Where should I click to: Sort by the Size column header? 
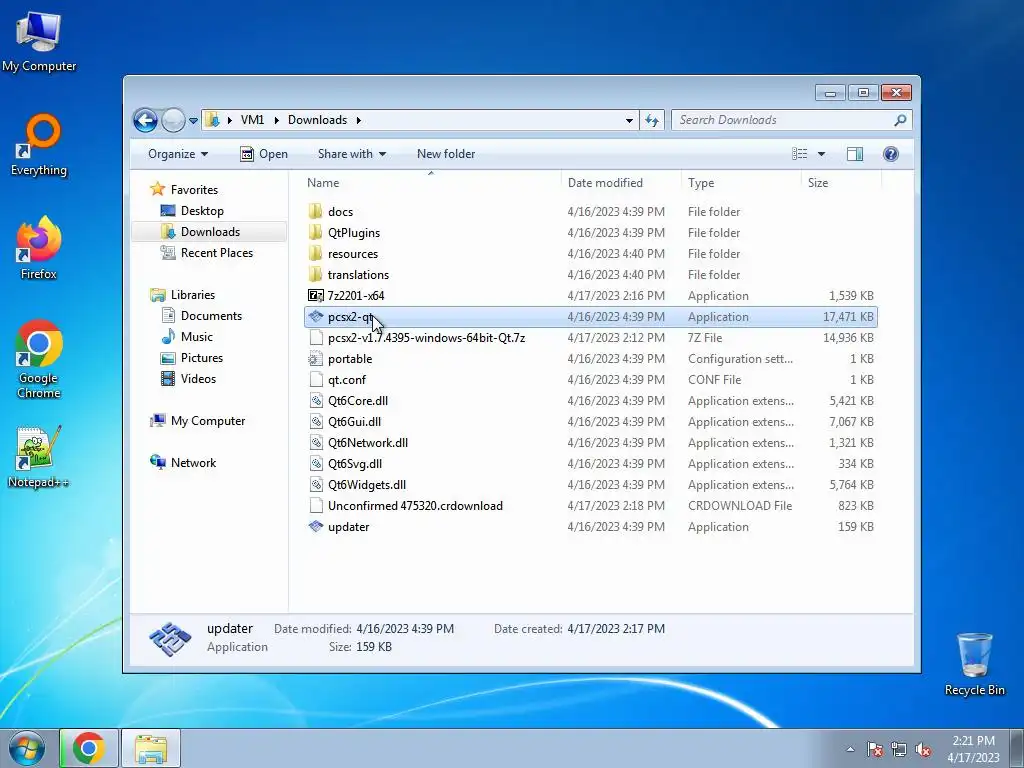(841, 183)
